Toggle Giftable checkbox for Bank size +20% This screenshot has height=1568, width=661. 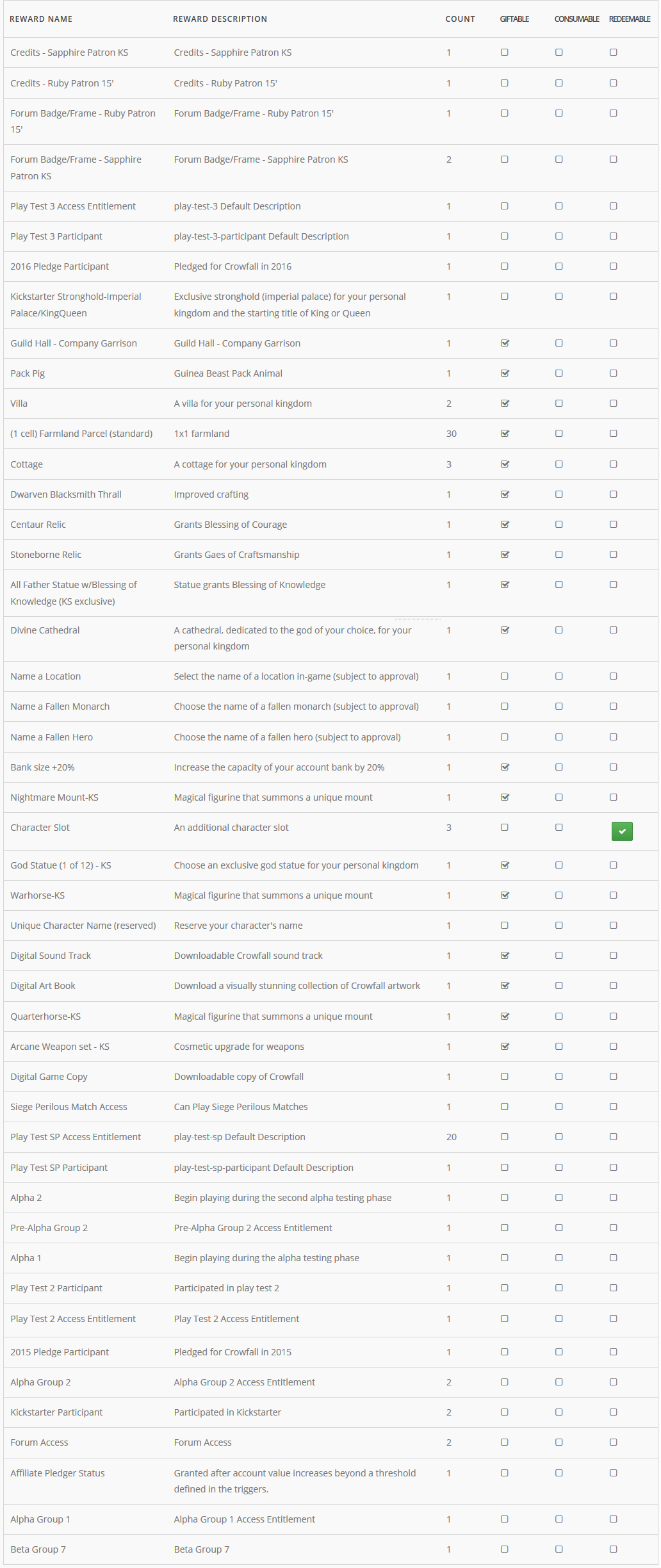click(x=505, y=767)
